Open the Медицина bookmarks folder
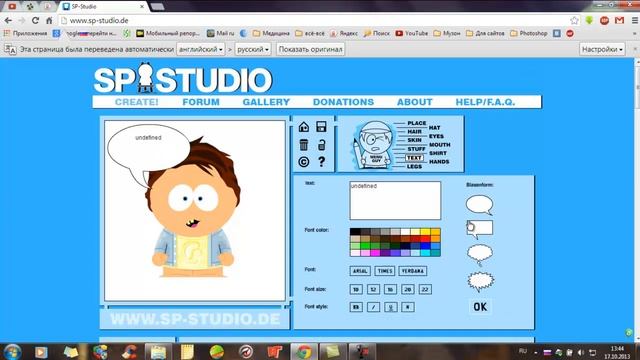640x360 pixels. tap(271, 33)
